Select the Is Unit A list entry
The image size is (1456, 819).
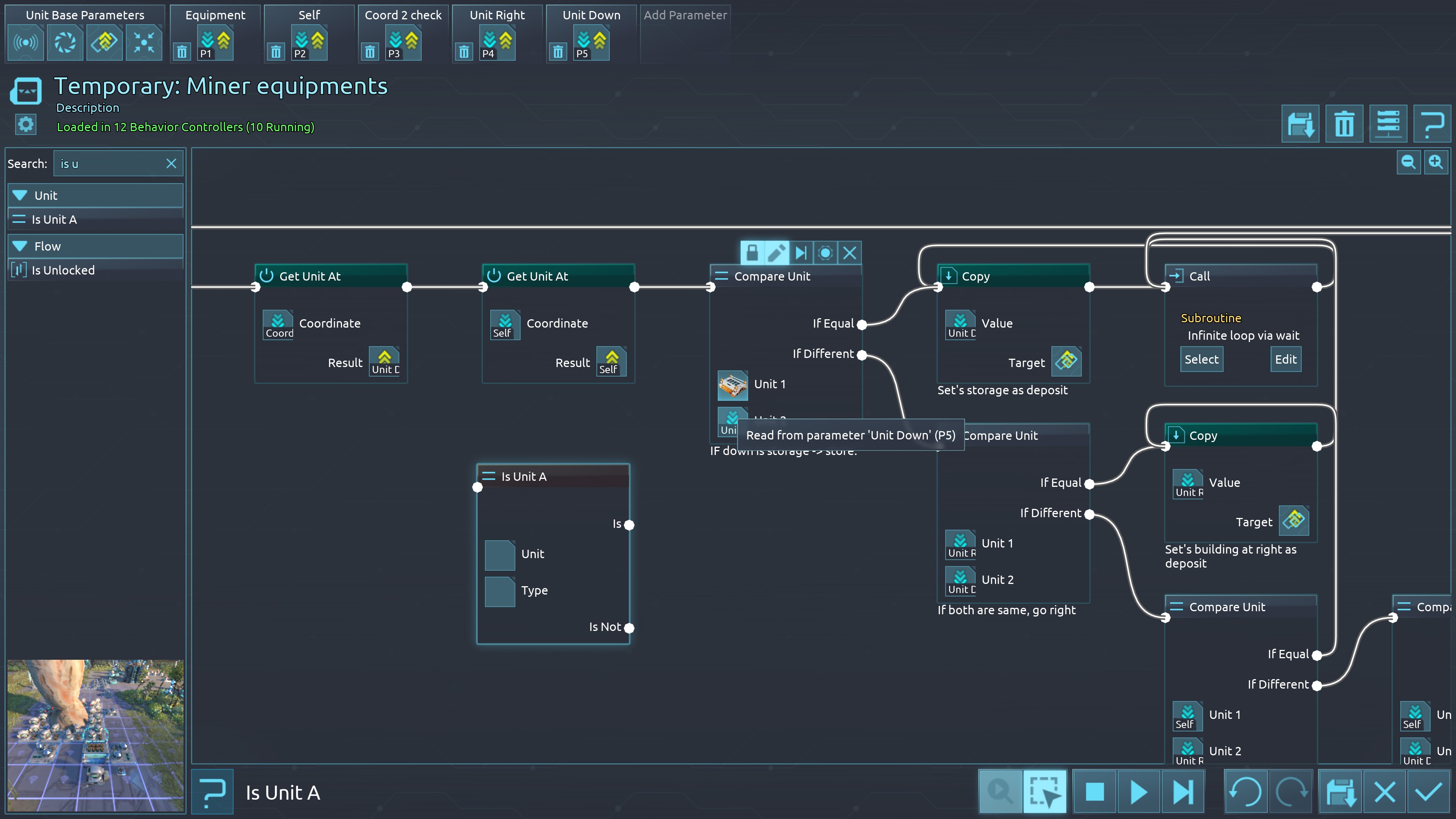point(54,219)
